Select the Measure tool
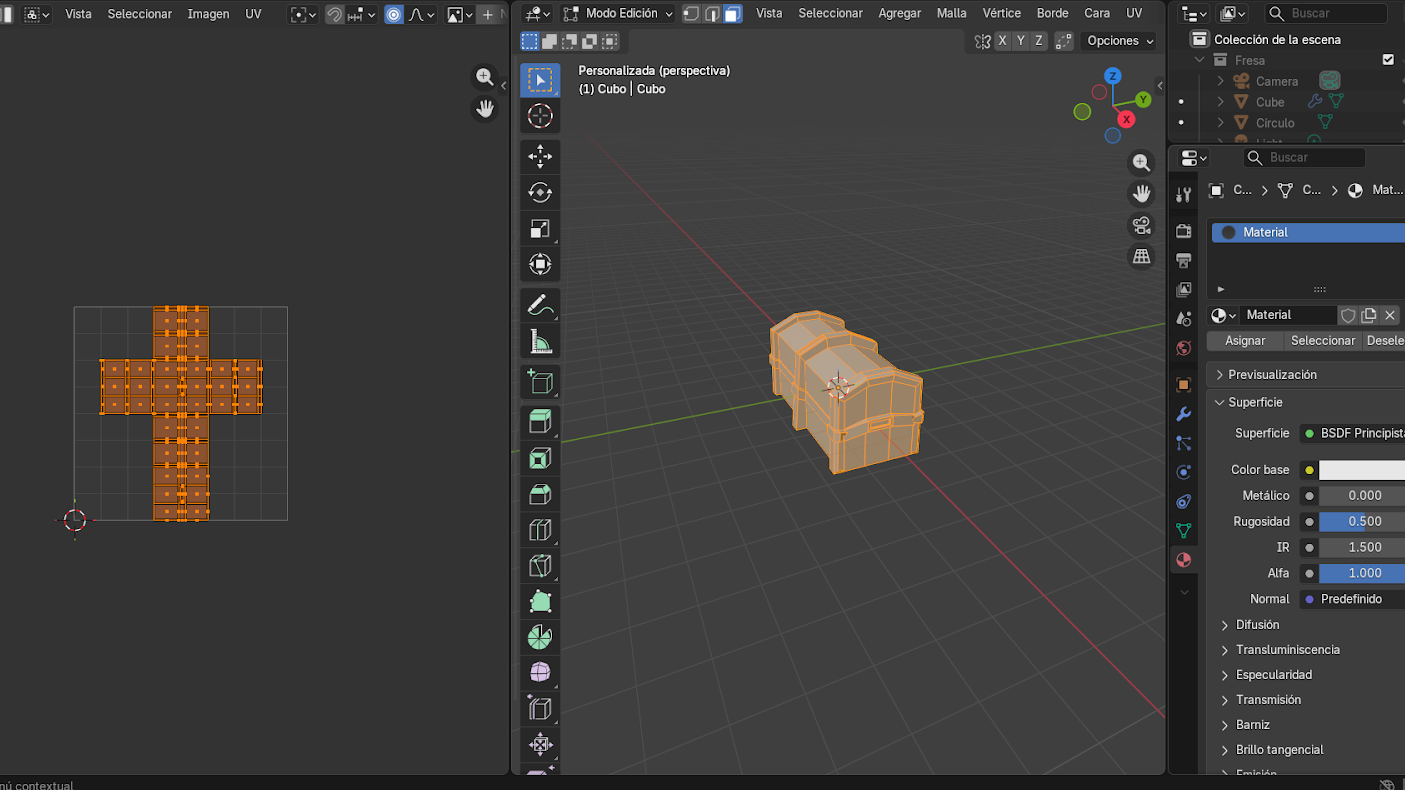Image resolution: width=1405 pixels, height=790 pixels. pyautogui.click(x=540, y=342)
